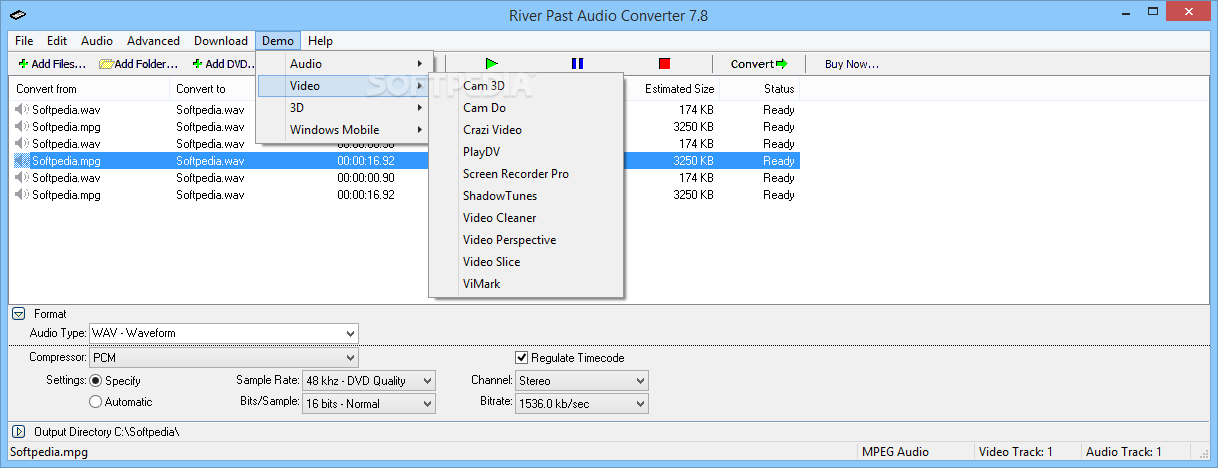
Task: Click the Add Files... button
Action: click(x=52, y=64)
